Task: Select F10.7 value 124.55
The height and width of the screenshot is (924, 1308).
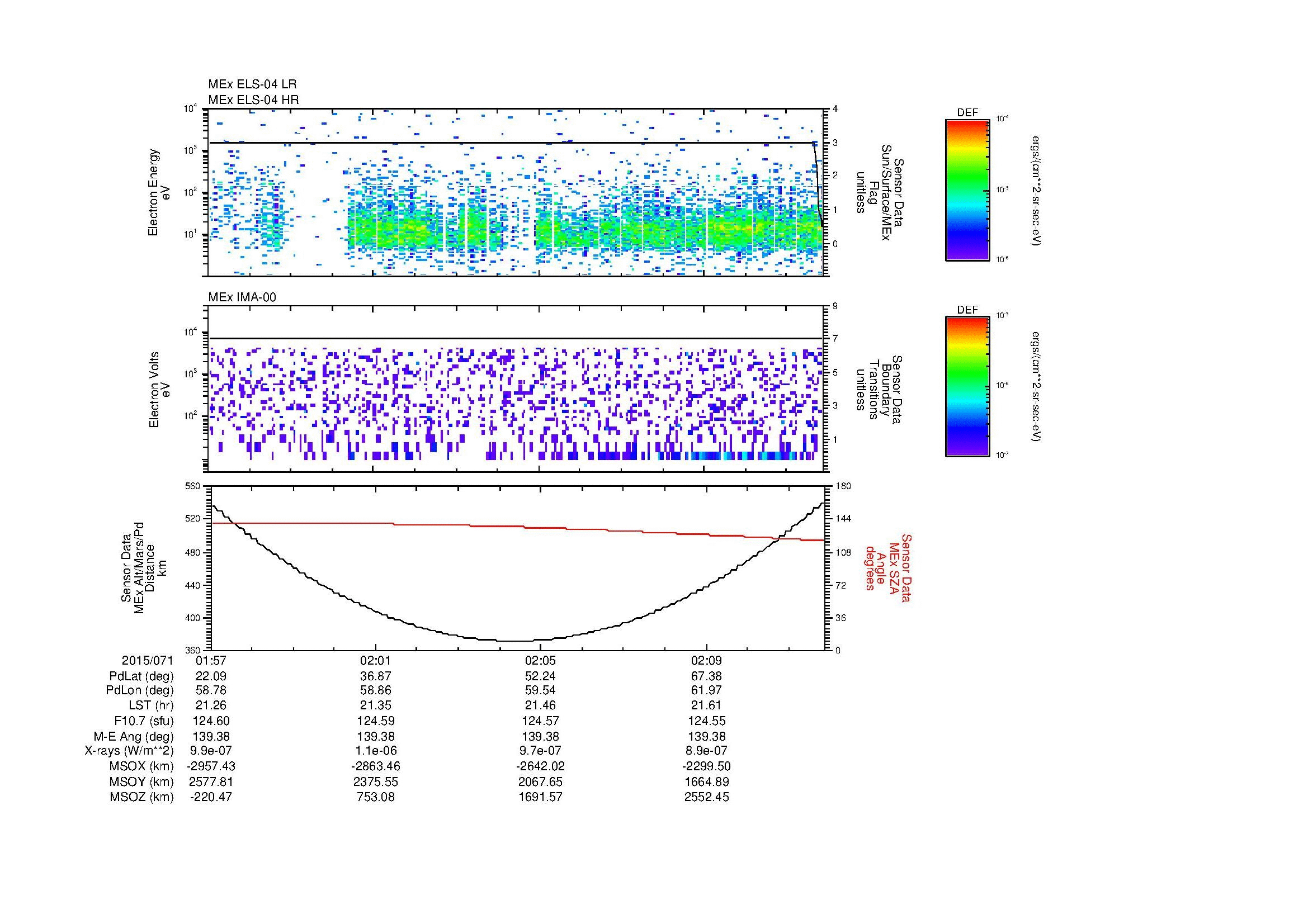Action: (706, 721)
